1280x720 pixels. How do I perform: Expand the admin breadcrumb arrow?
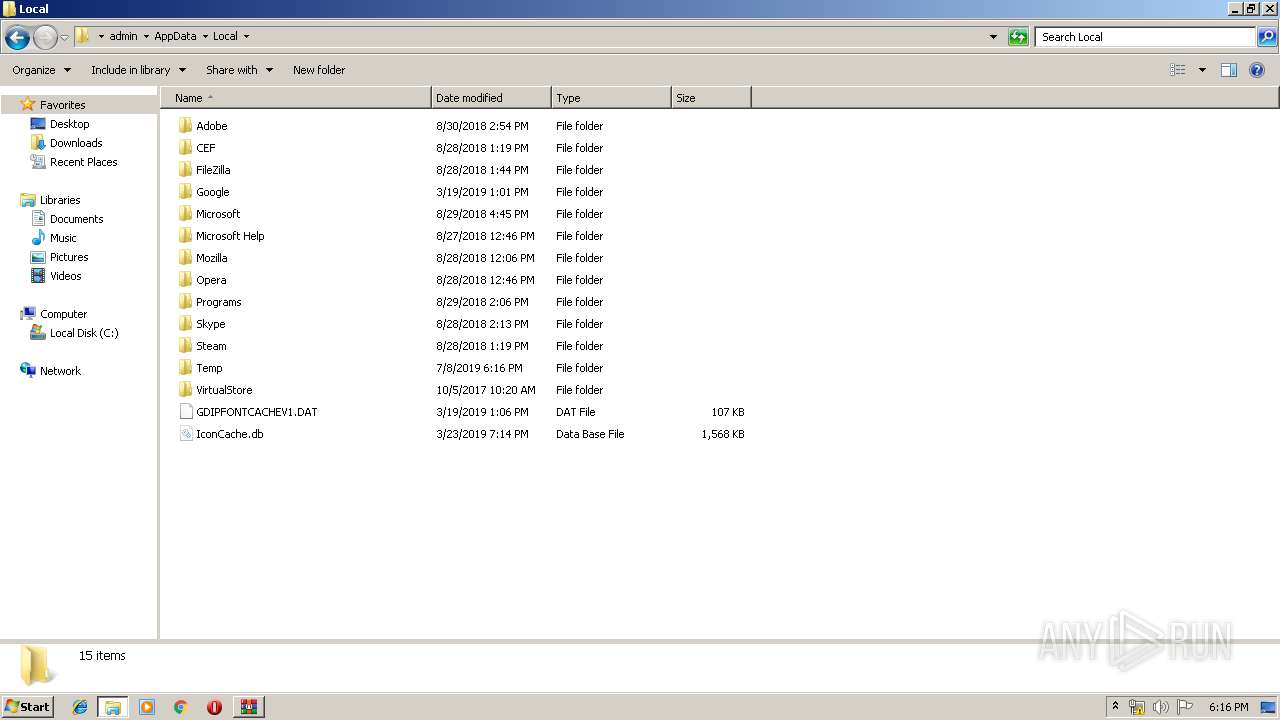pos(146,37)
